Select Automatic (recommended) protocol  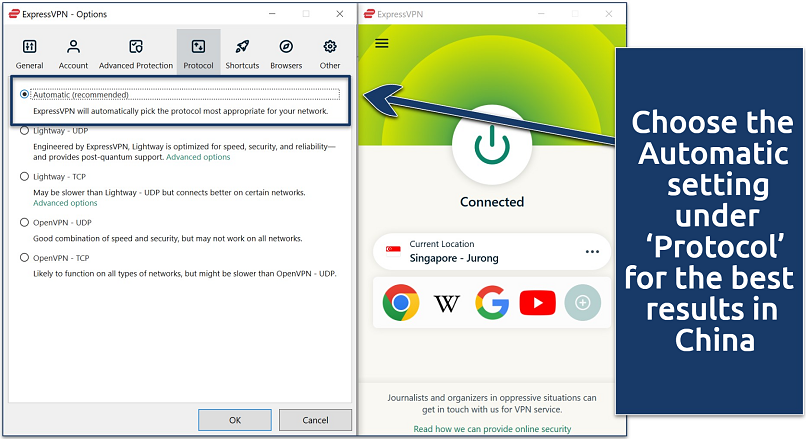click(24, 94)
